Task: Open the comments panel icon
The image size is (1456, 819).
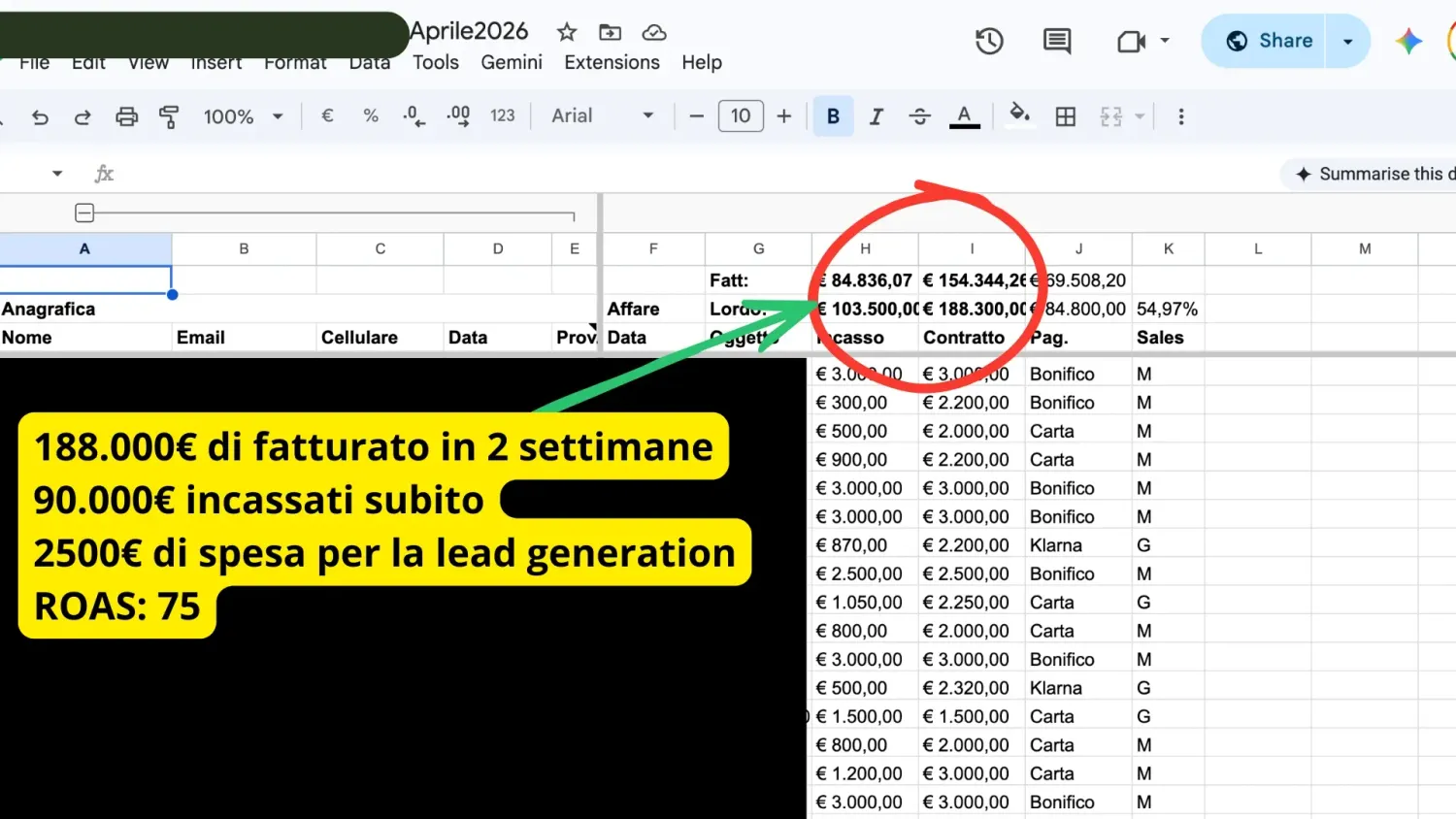Action: [1056, 41]
